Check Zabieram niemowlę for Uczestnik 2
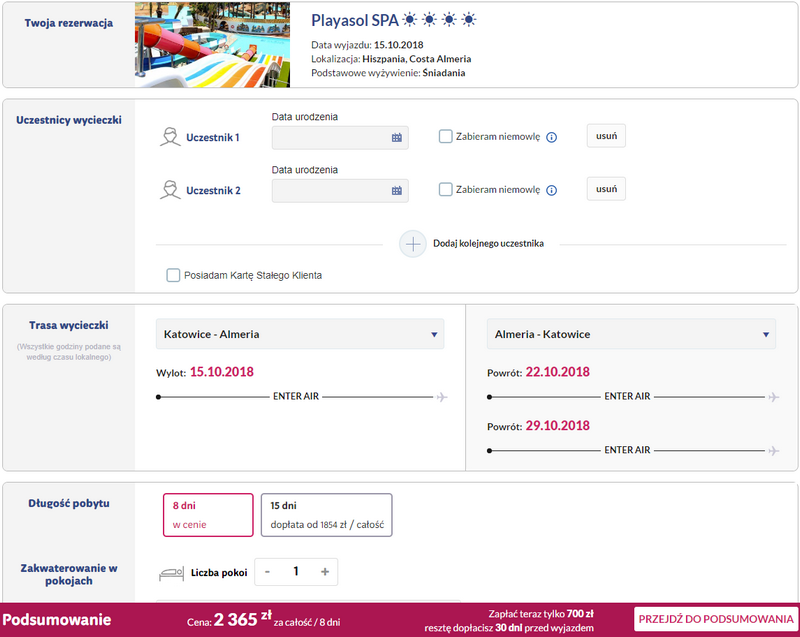Viewport: 800px width, 637px height. tap(445, 189)
